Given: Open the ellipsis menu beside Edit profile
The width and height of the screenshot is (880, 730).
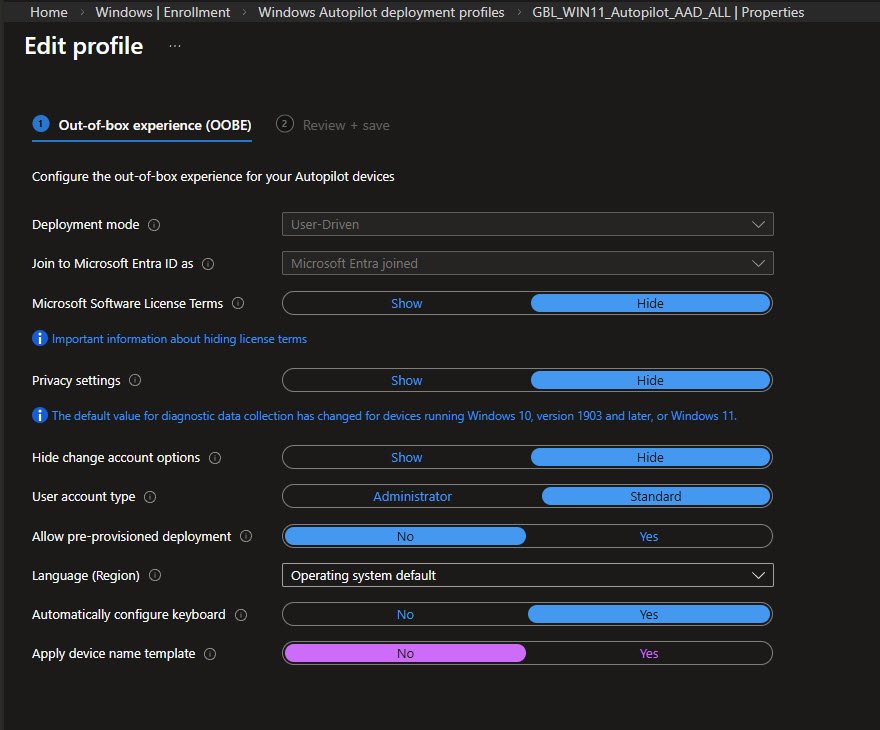Looking at the screenshot, I should coord(175,46).
